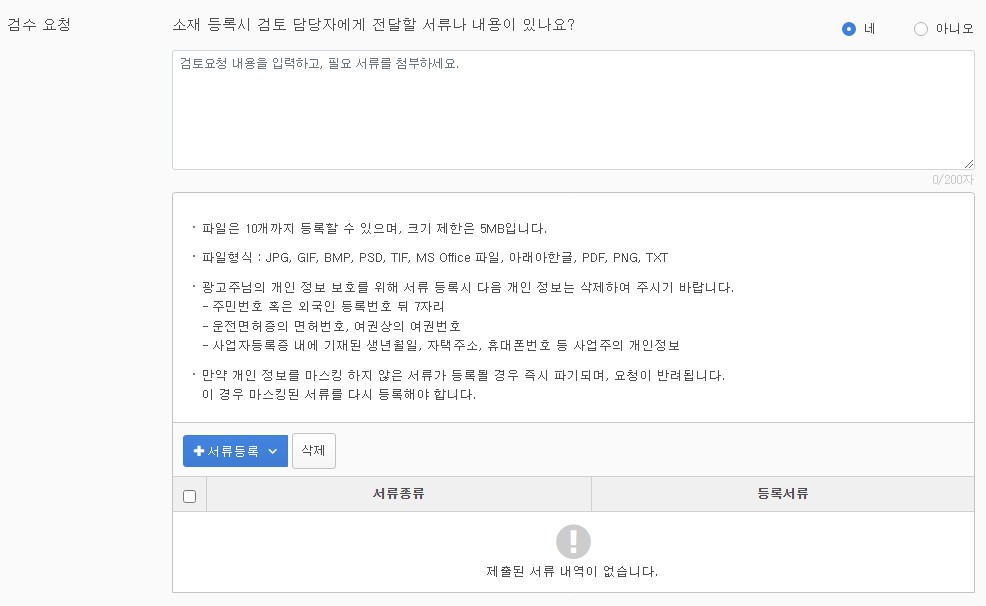
Task: Click the exclamation circle icon in the table
Action: coord(573,540)
